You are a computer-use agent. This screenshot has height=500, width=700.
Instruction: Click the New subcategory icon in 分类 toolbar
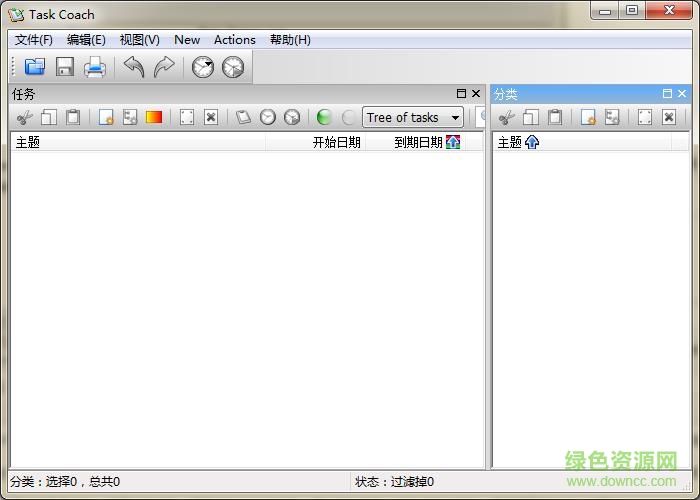612,117
